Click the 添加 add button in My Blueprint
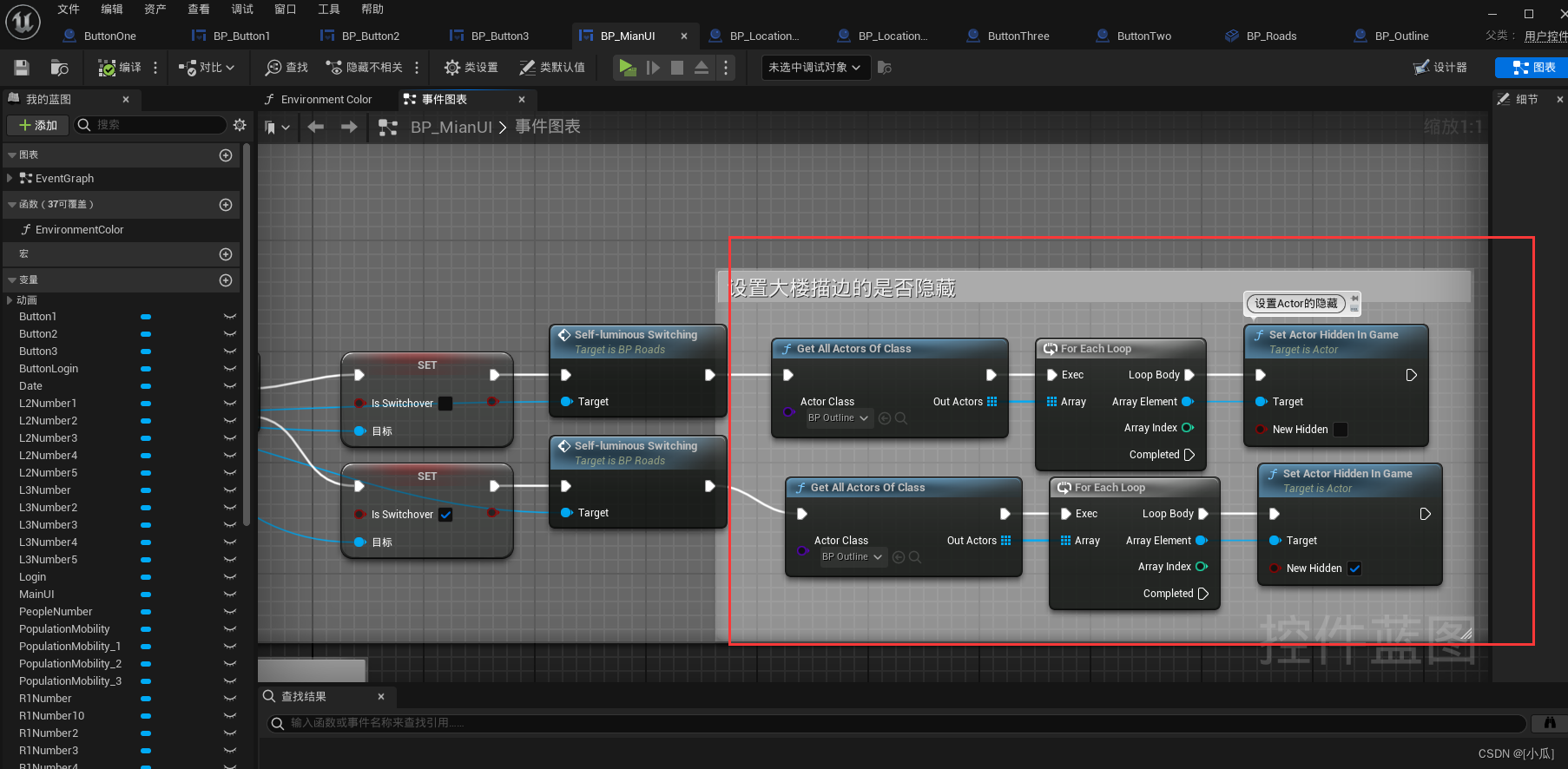The image size is (1568, 769). pyautogui.click(x=37, y=125)
